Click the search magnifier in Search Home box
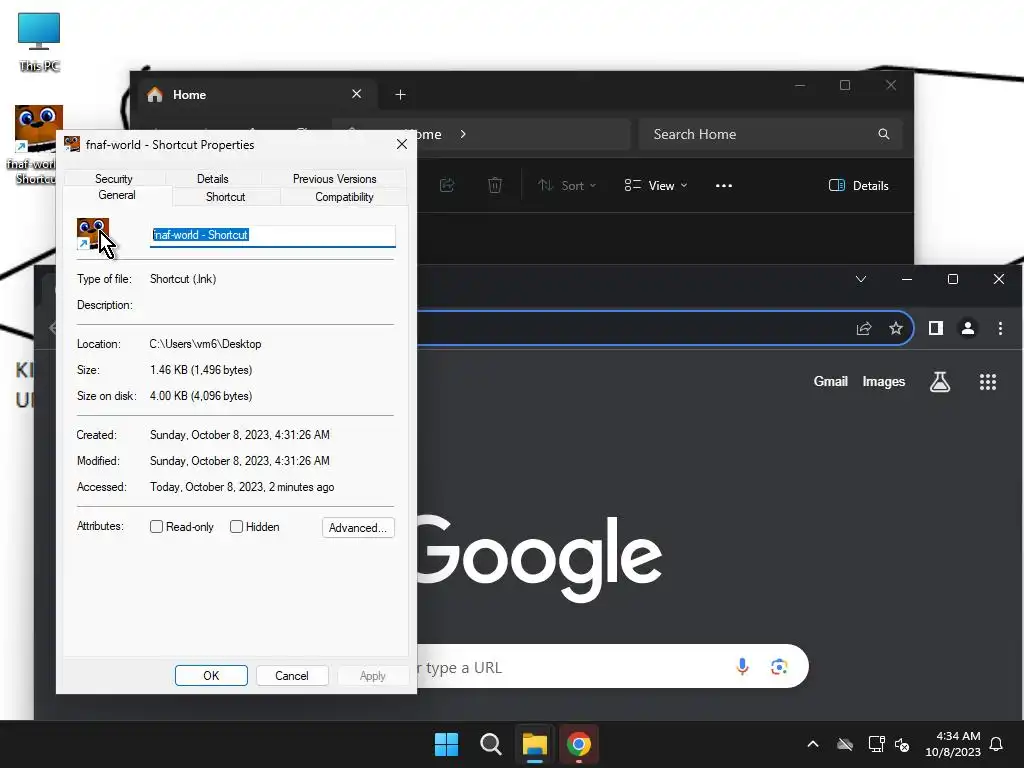1024x768 pixels. (884, 134)
